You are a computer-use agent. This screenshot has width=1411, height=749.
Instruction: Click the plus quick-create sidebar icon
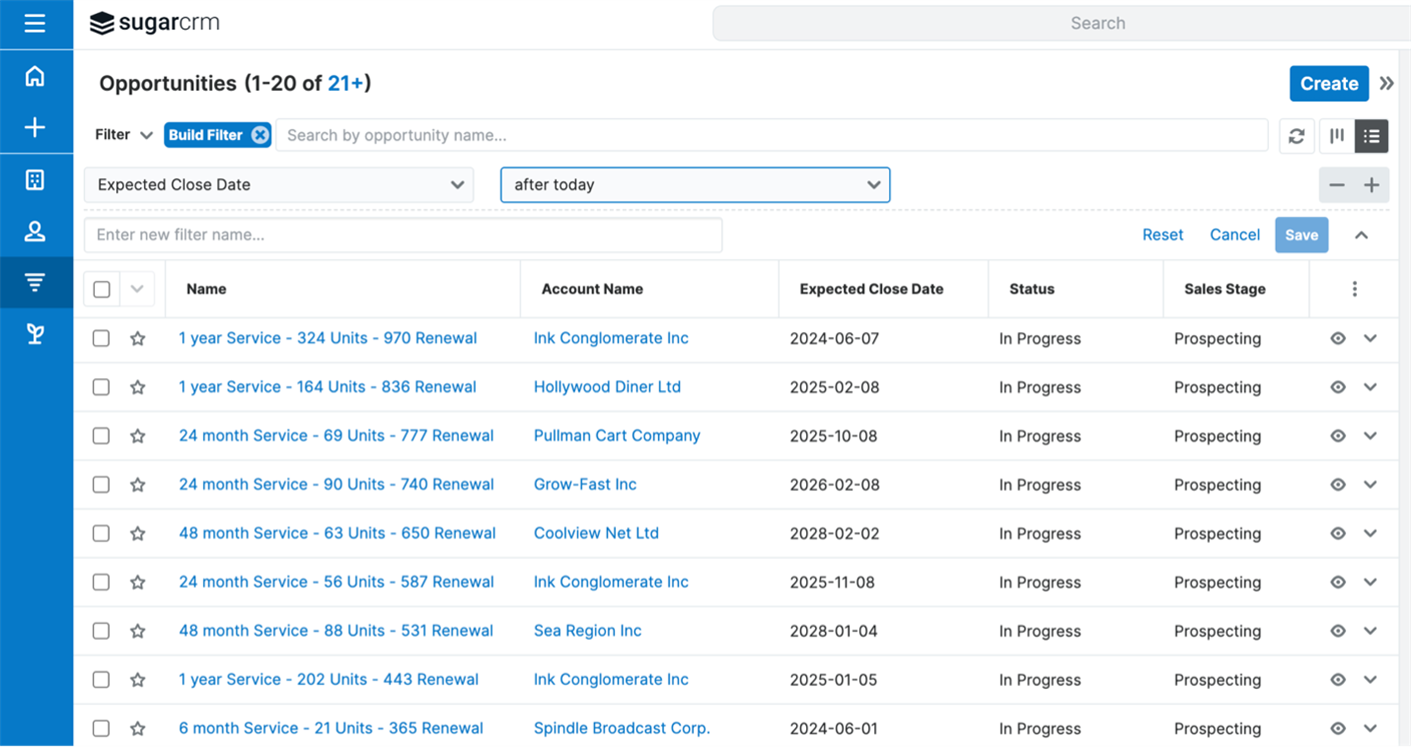35,127
